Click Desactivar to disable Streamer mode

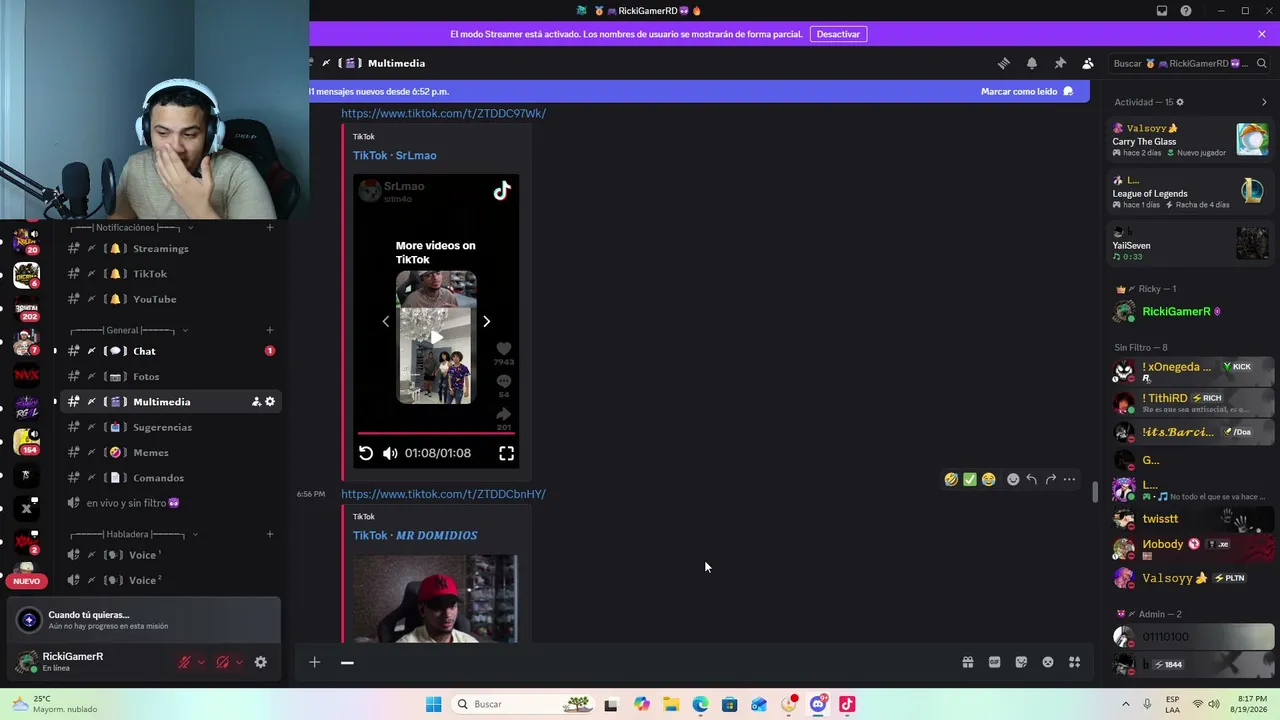point(838,34)
